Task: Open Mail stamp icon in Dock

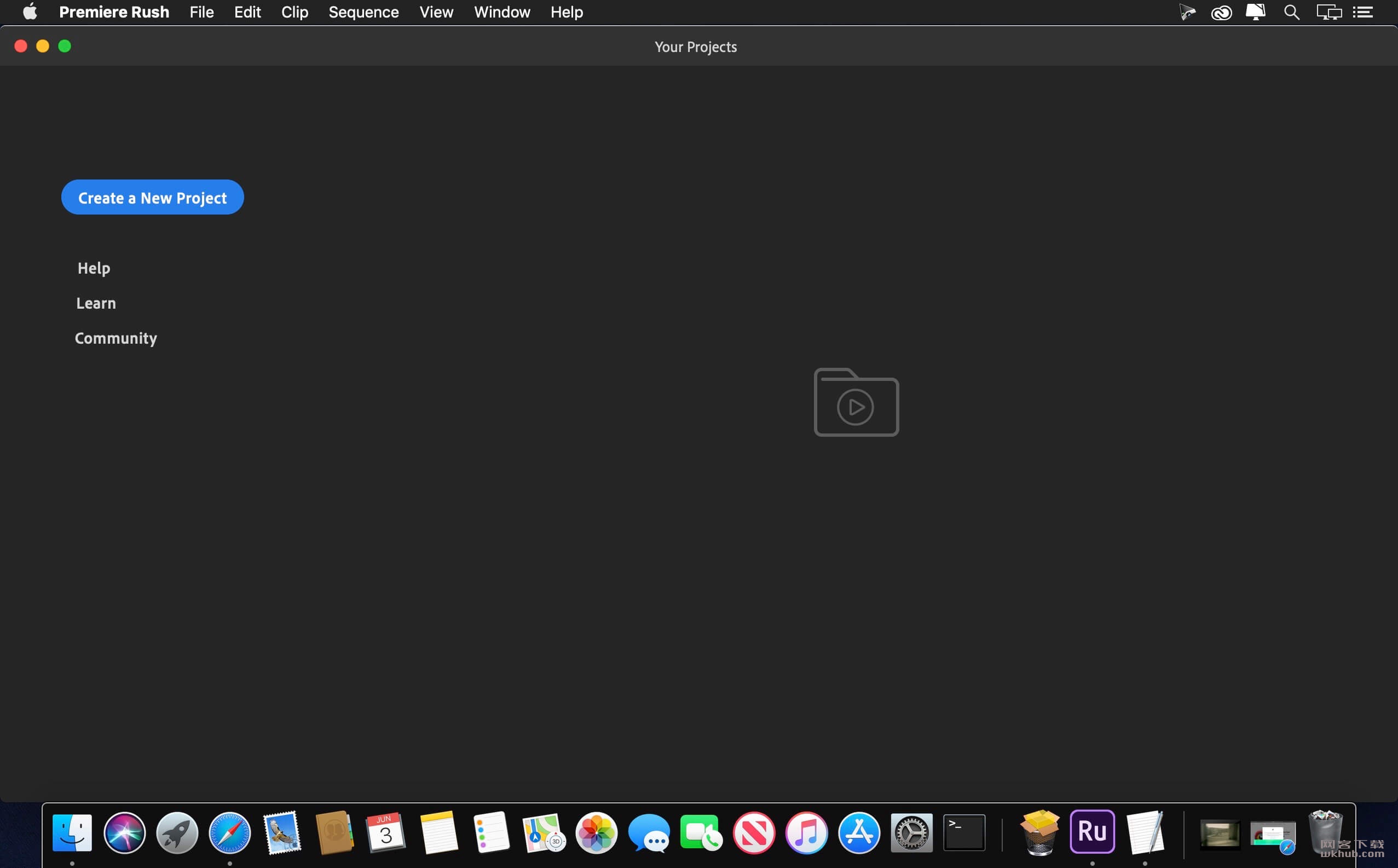Action: pos(282,832)
